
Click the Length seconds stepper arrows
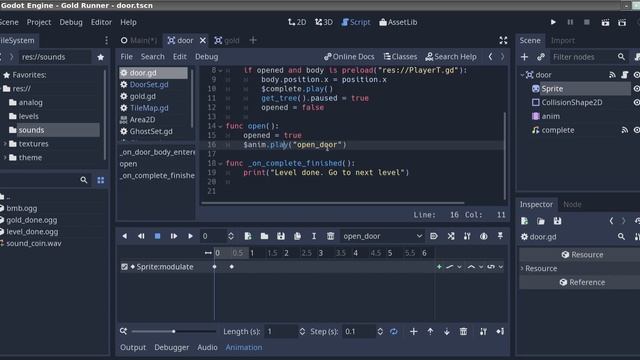pyautogui.click(x=302, y=331)
